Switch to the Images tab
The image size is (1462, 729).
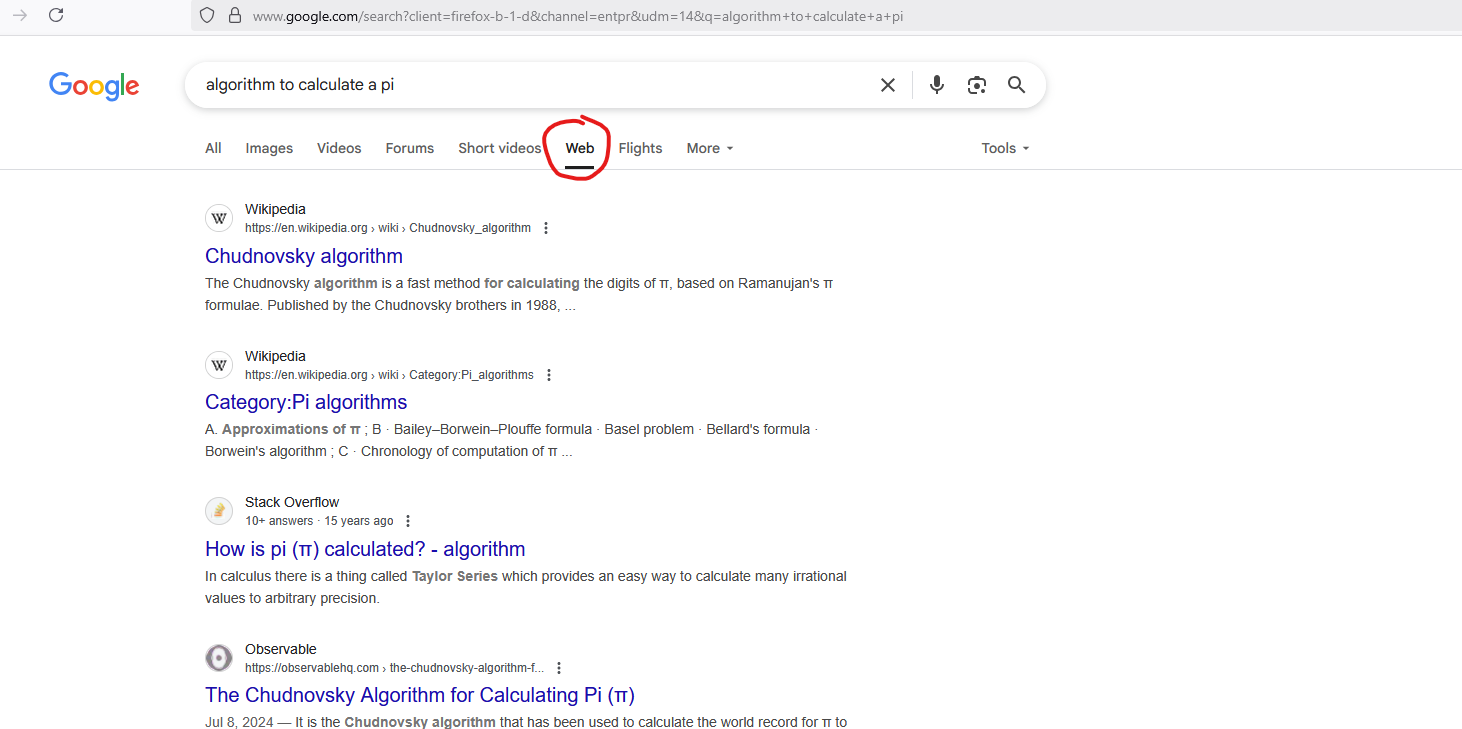point(269,148)
